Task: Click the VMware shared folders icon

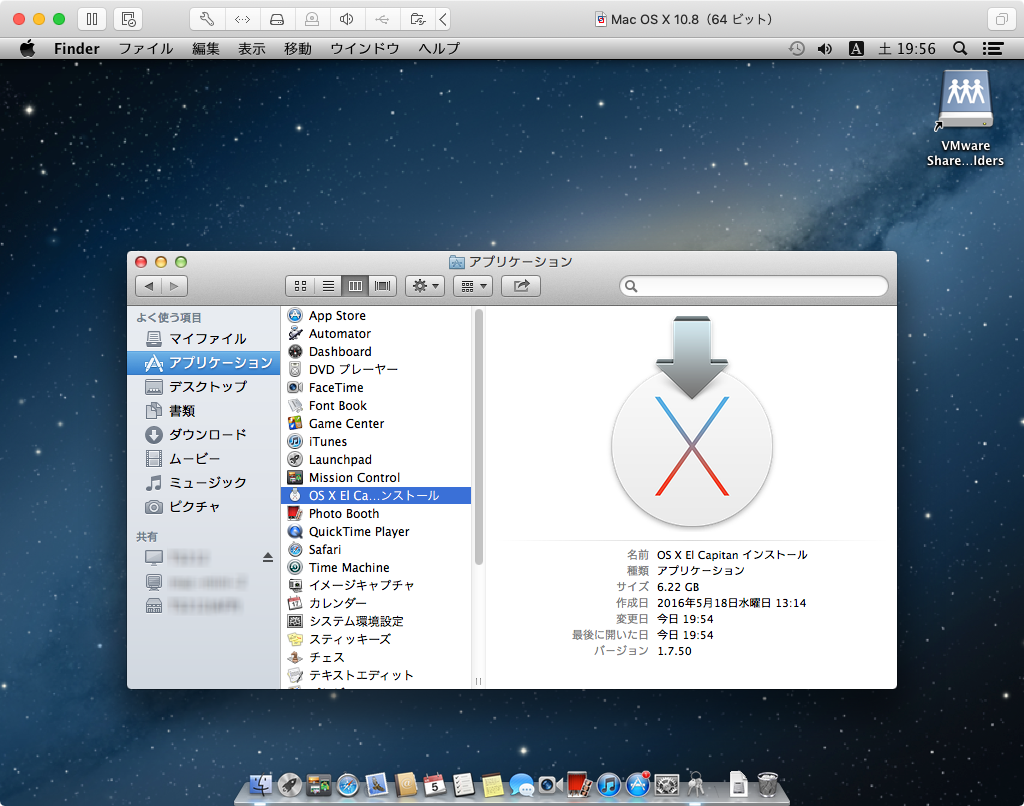Action: (417, 19)
